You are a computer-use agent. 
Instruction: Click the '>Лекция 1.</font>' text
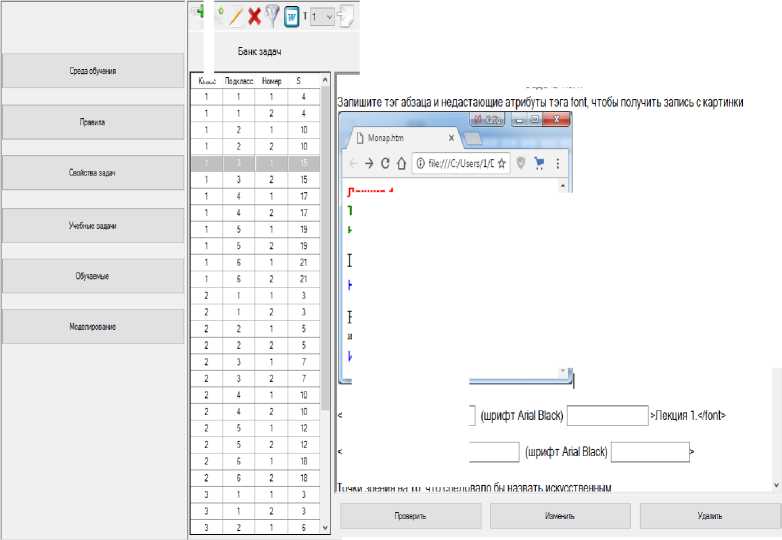click(688, 415)
